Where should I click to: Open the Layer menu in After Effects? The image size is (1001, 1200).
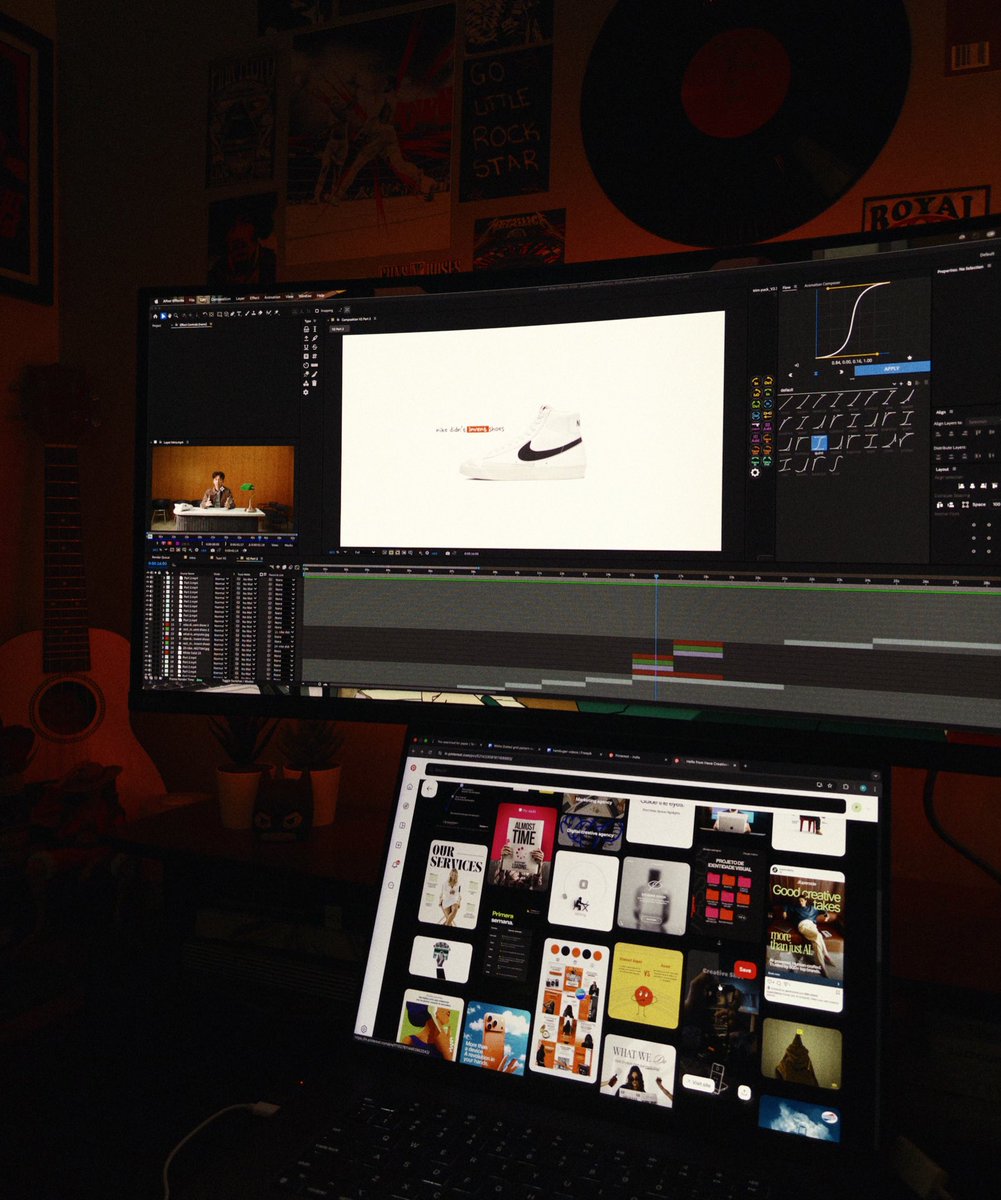point(240,298)
